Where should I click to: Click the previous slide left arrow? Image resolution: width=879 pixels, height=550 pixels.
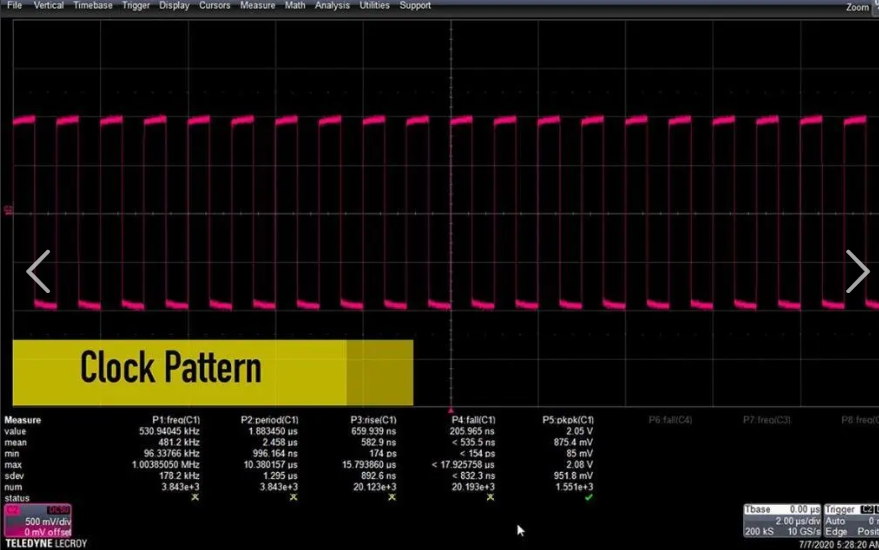pos(38,271)
